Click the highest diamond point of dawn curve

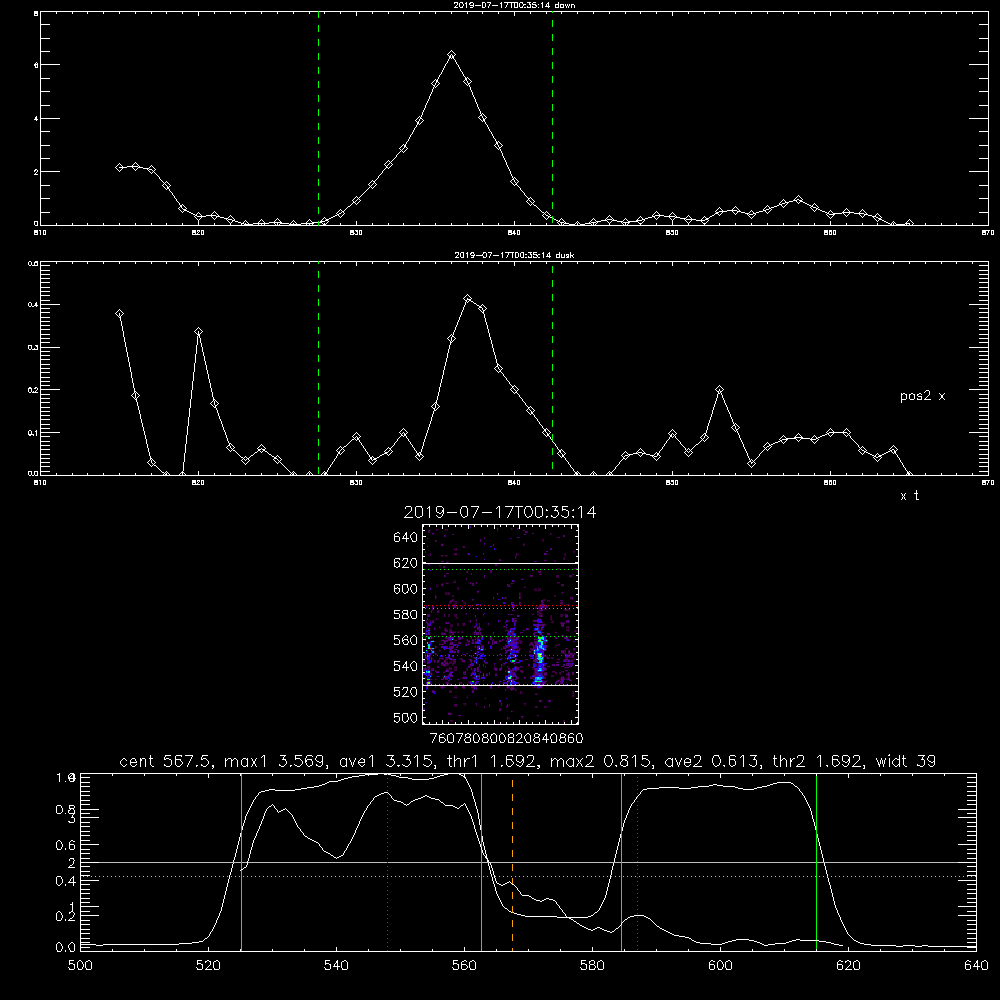452,55
